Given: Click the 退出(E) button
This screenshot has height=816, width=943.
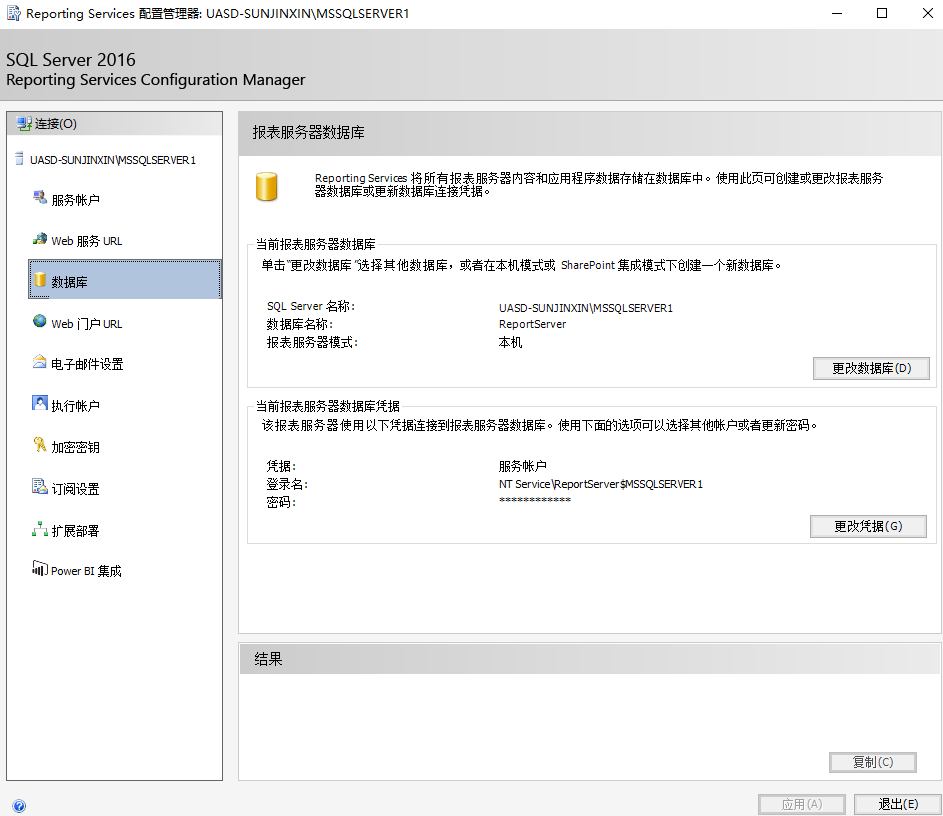Looking at the screenshot, I should (897, 803).
